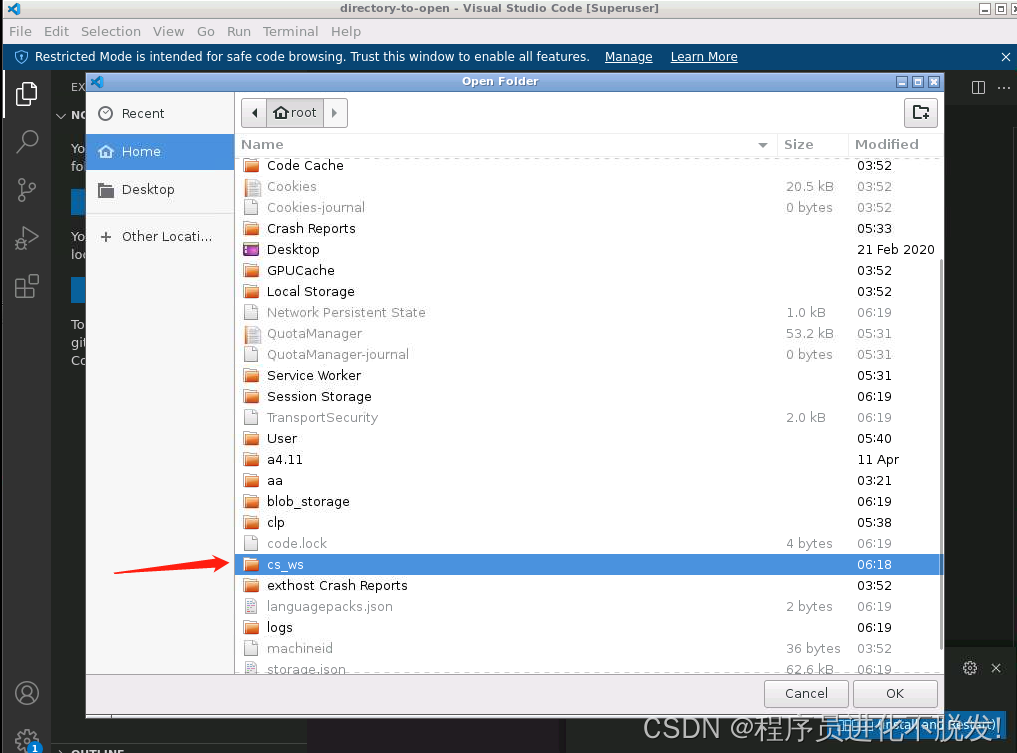
Task: Click the Cookies file row
Action: coord(588,186)
